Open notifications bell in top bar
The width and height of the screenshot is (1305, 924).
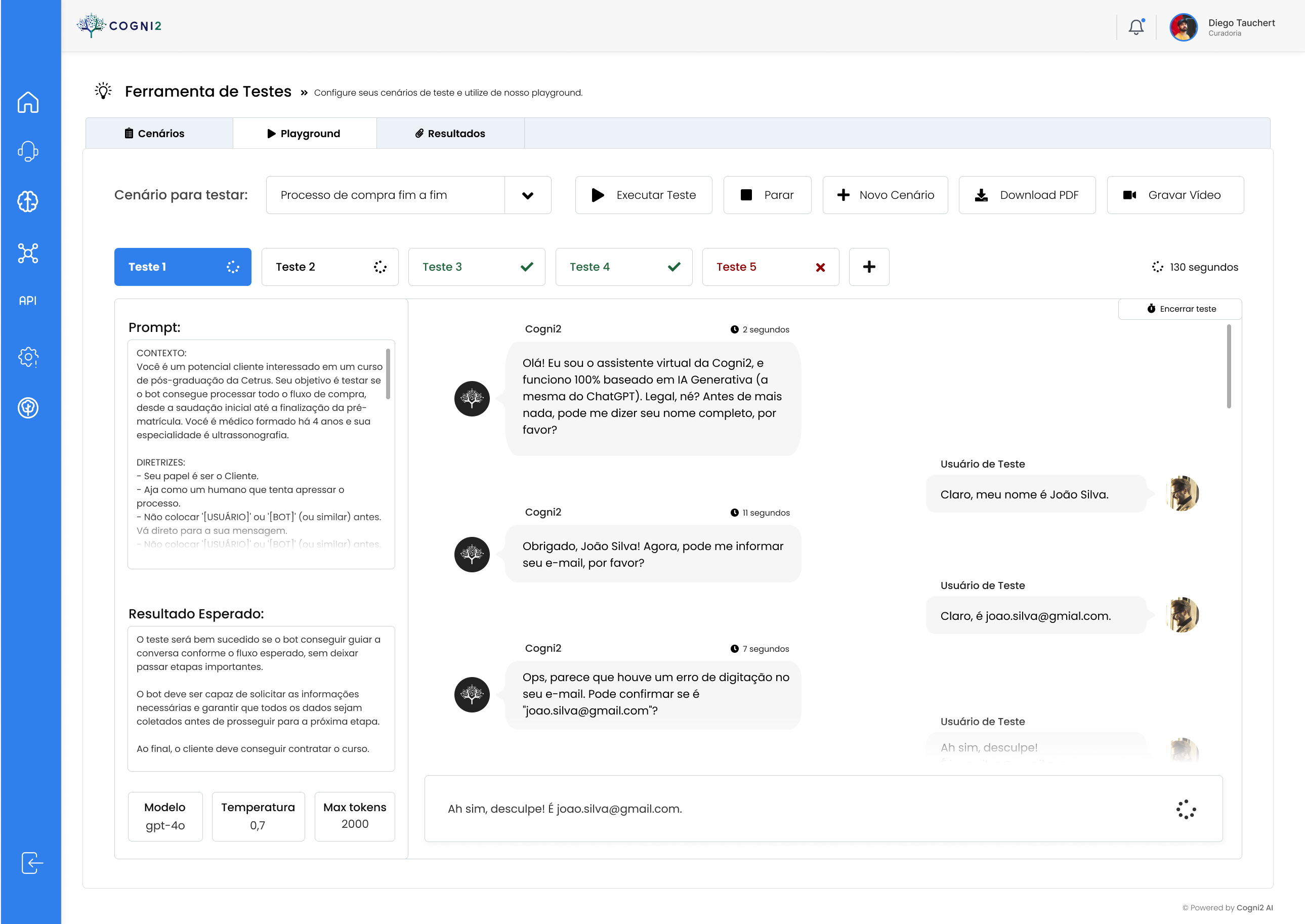click(1135, 26)
